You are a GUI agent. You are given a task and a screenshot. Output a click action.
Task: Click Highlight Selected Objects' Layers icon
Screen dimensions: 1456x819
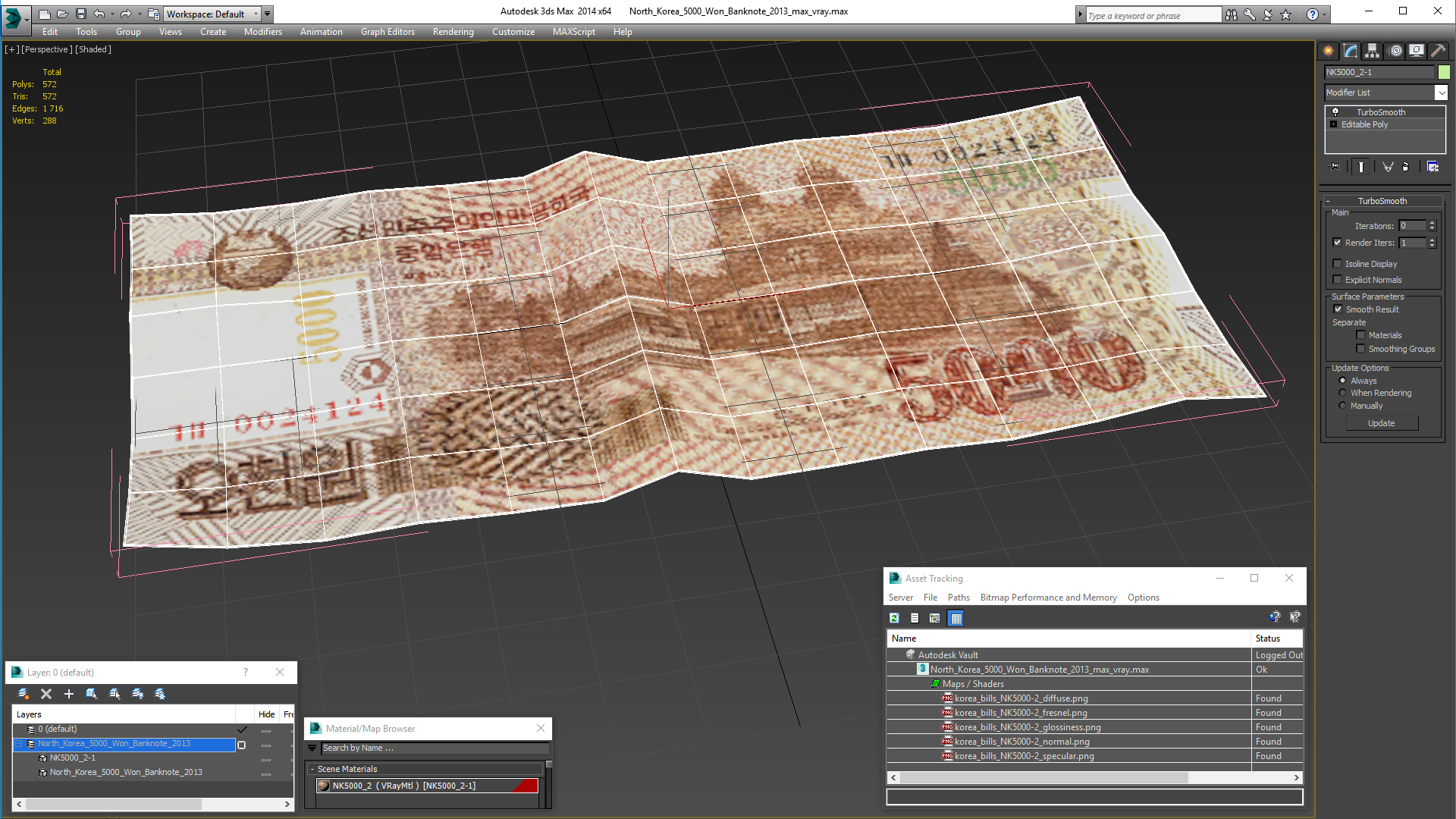(115, 694)
